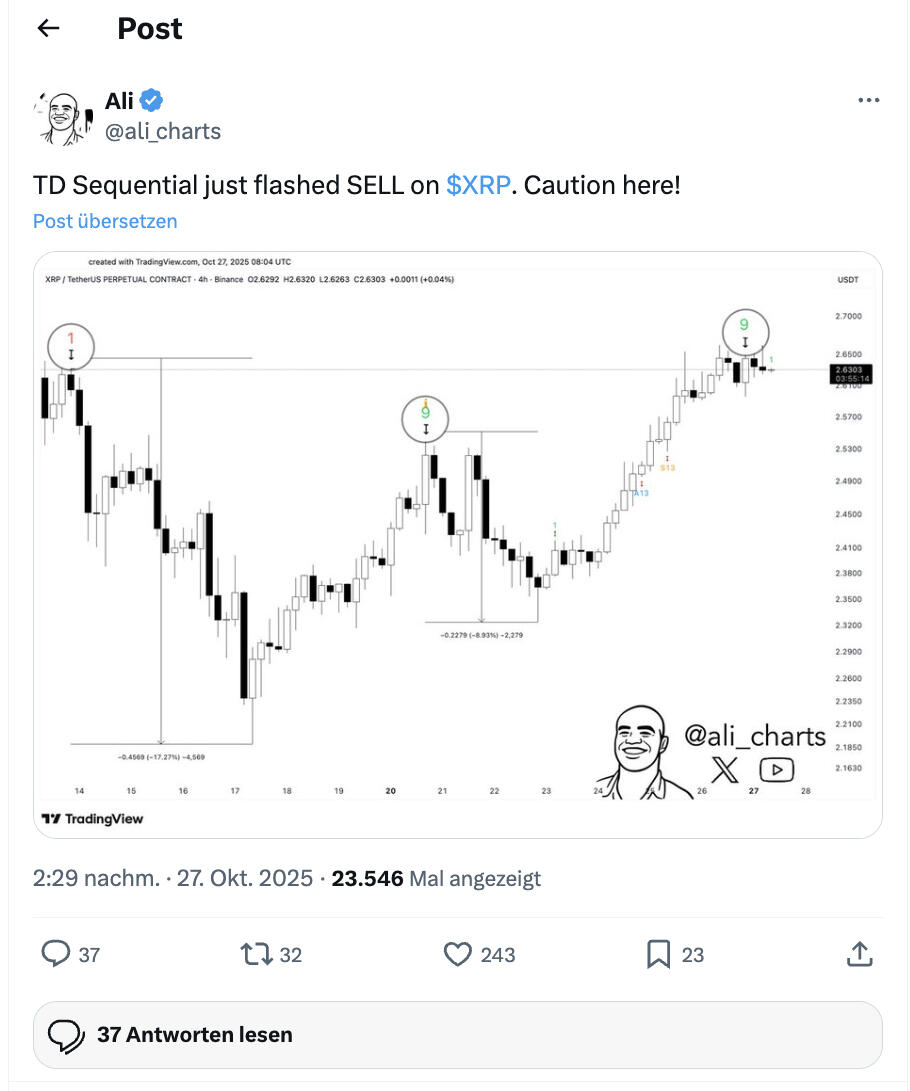
Task: Click the Ali display name
Action: 119,100
